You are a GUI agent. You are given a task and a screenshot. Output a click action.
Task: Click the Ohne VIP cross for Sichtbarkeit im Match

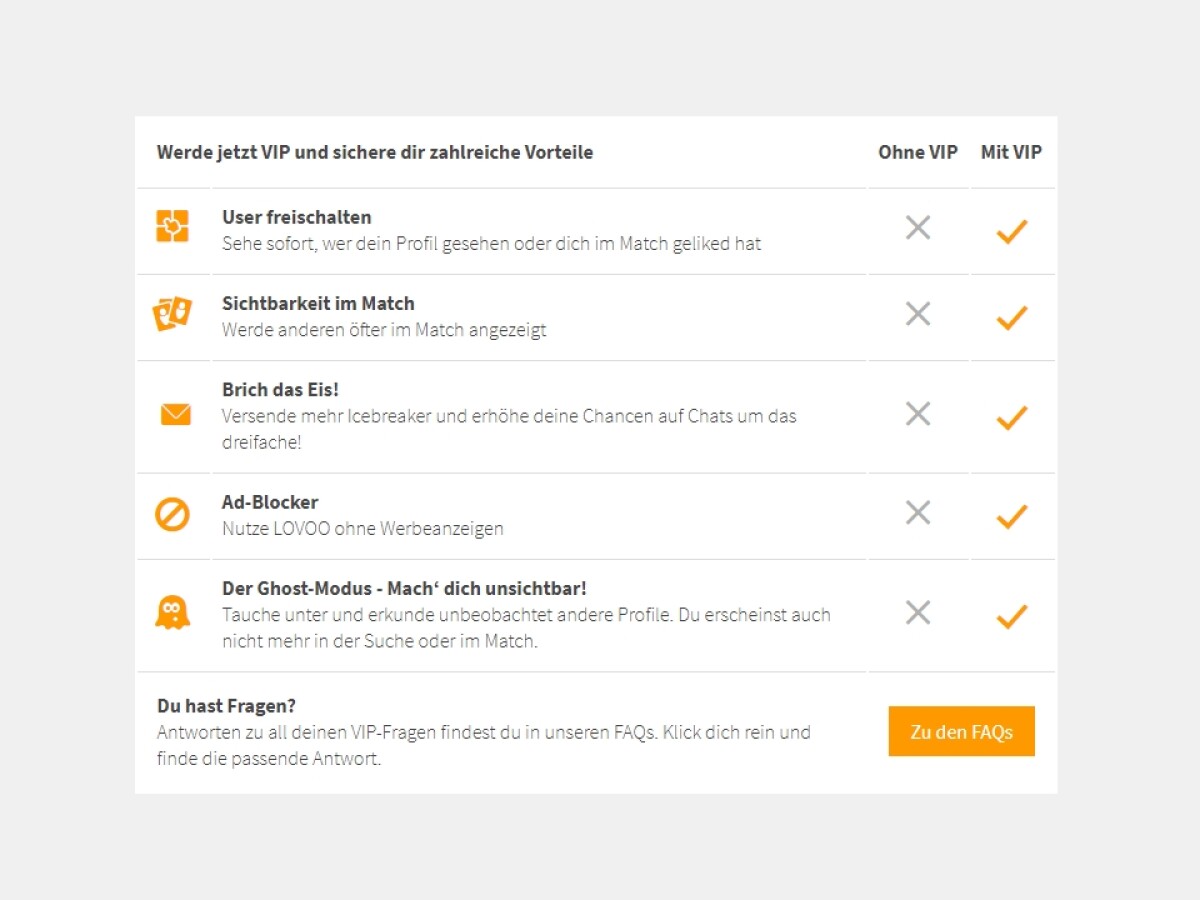(917, 314)
